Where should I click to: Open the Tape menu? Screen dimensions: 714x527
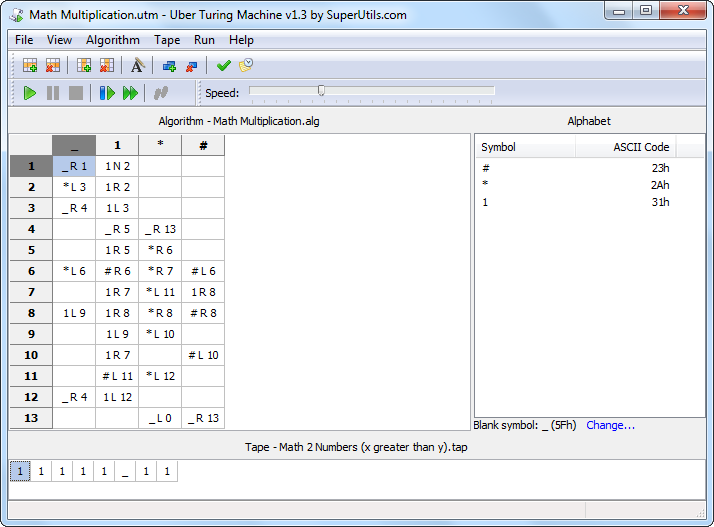tap(167, 40)
